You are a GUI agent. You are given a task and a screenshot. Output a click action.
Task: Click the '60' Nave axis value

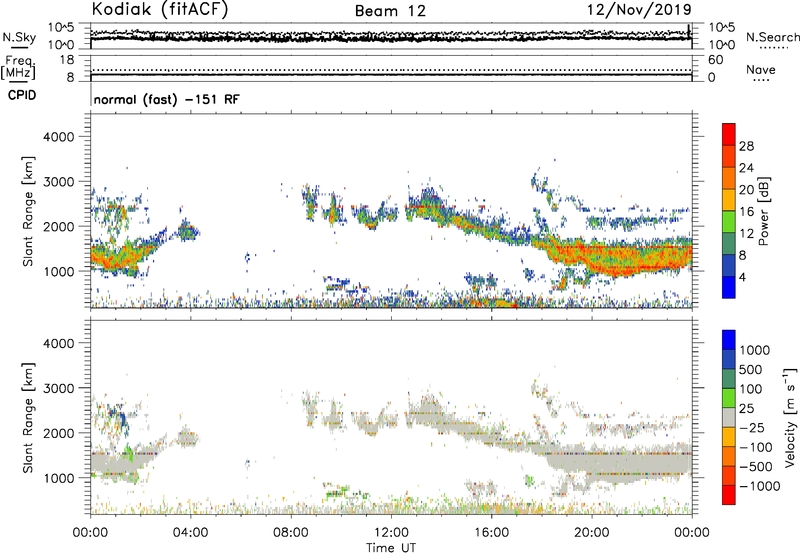point(715,60)
